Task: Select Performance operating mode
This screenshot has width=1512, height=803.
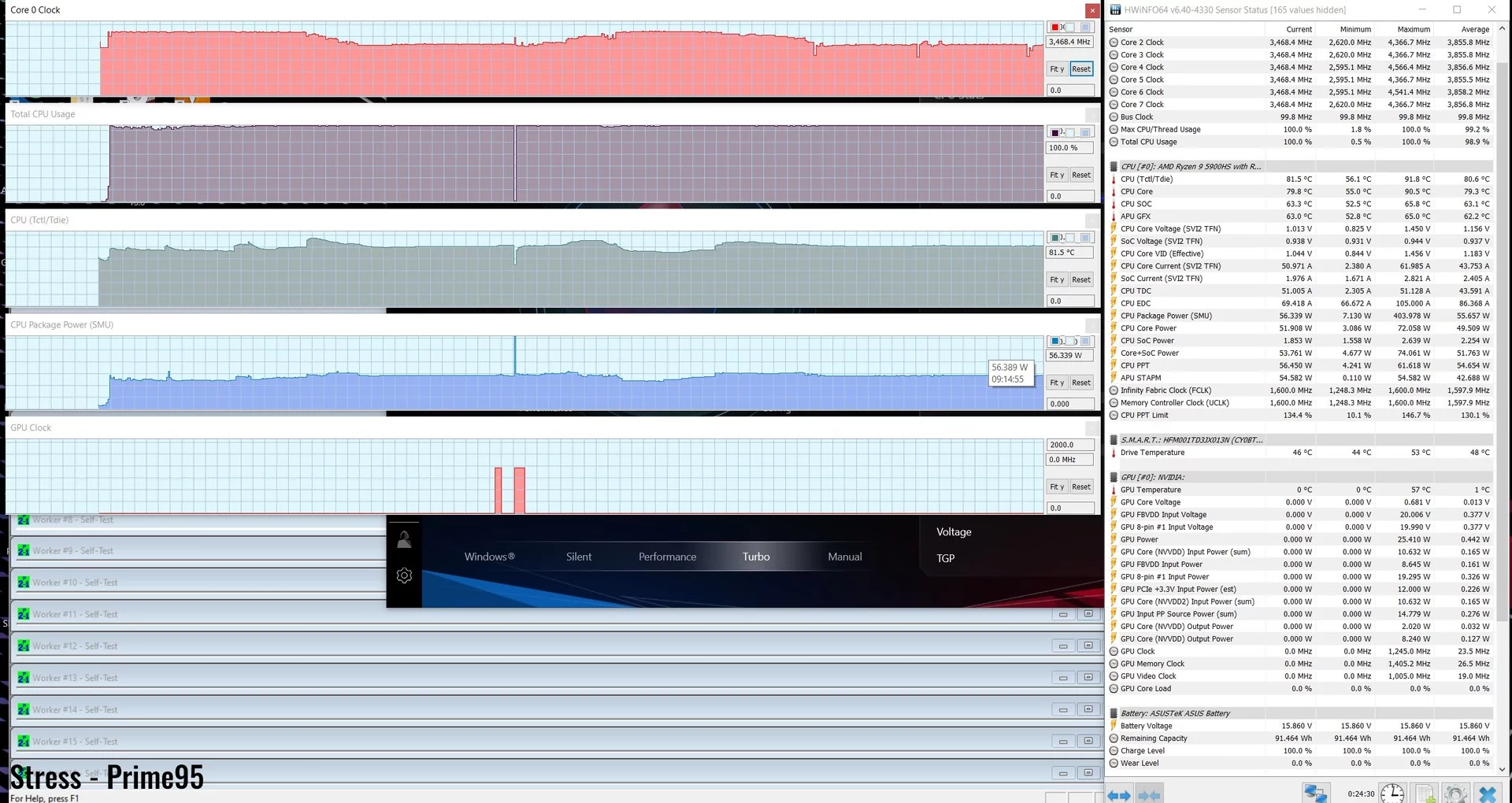Action: [667, 557]
